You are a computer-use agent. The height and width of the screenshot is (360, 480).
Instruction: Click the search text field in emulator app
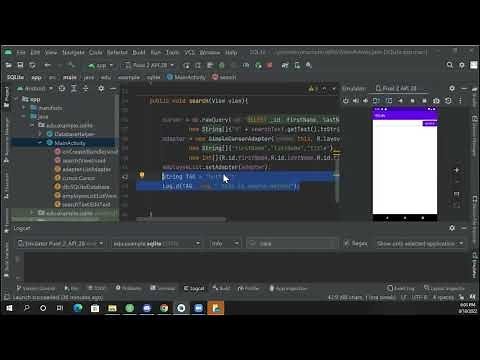(x=398, y=124)
